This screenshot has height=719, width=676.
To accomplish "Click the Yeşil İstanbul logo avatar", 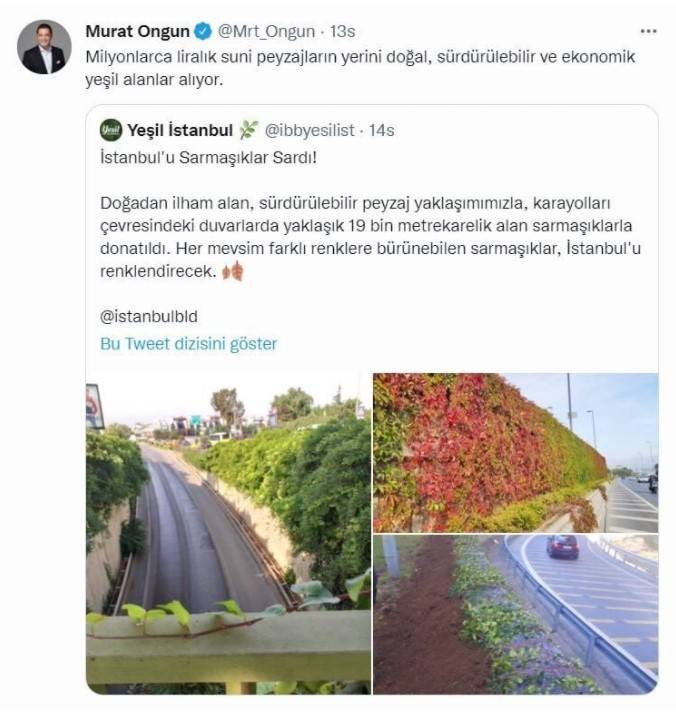I will click(111, 130).
